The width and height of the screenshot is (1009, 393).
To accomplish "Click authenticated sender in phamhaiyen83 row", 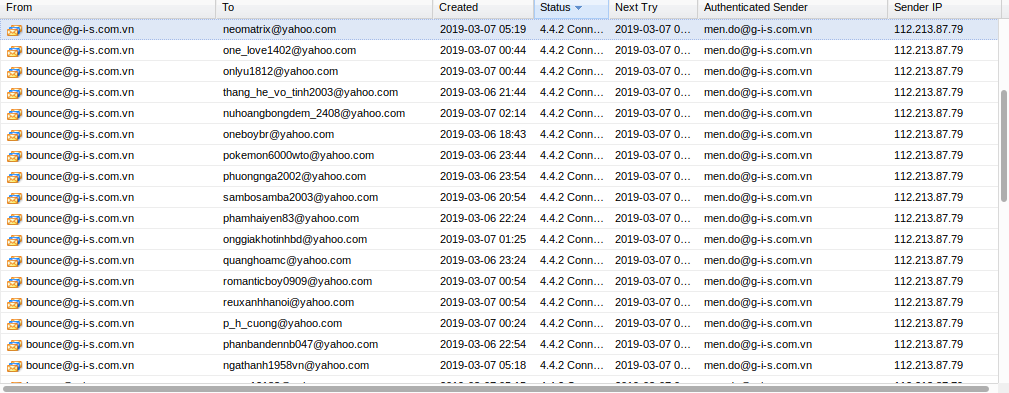I will [757, 219].
